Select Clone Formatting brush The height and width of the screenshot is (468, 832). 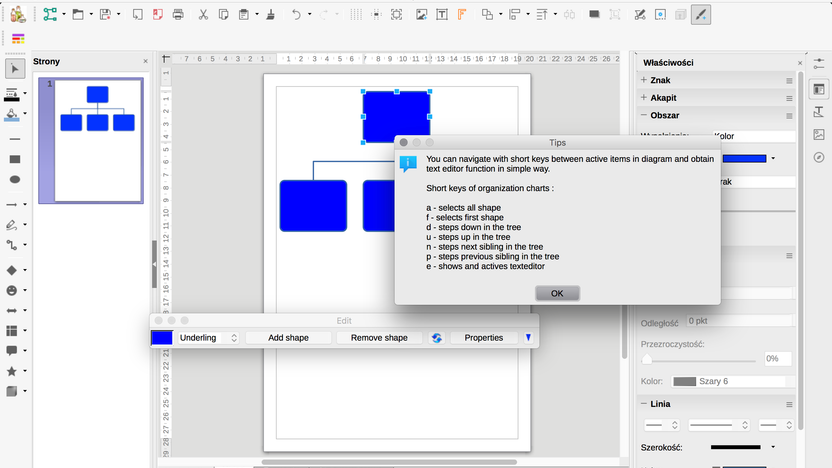tap(271, 14)
